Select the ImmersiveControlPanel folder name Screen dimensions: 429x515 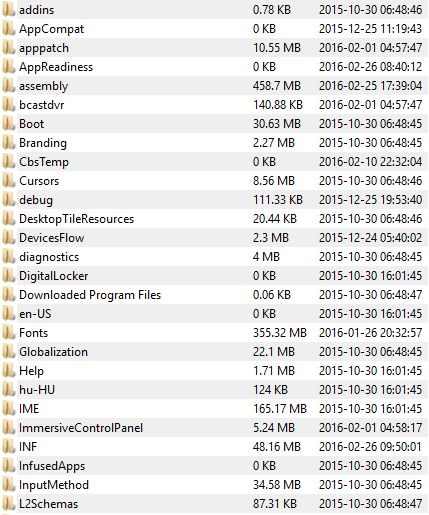tap(81, 428)
